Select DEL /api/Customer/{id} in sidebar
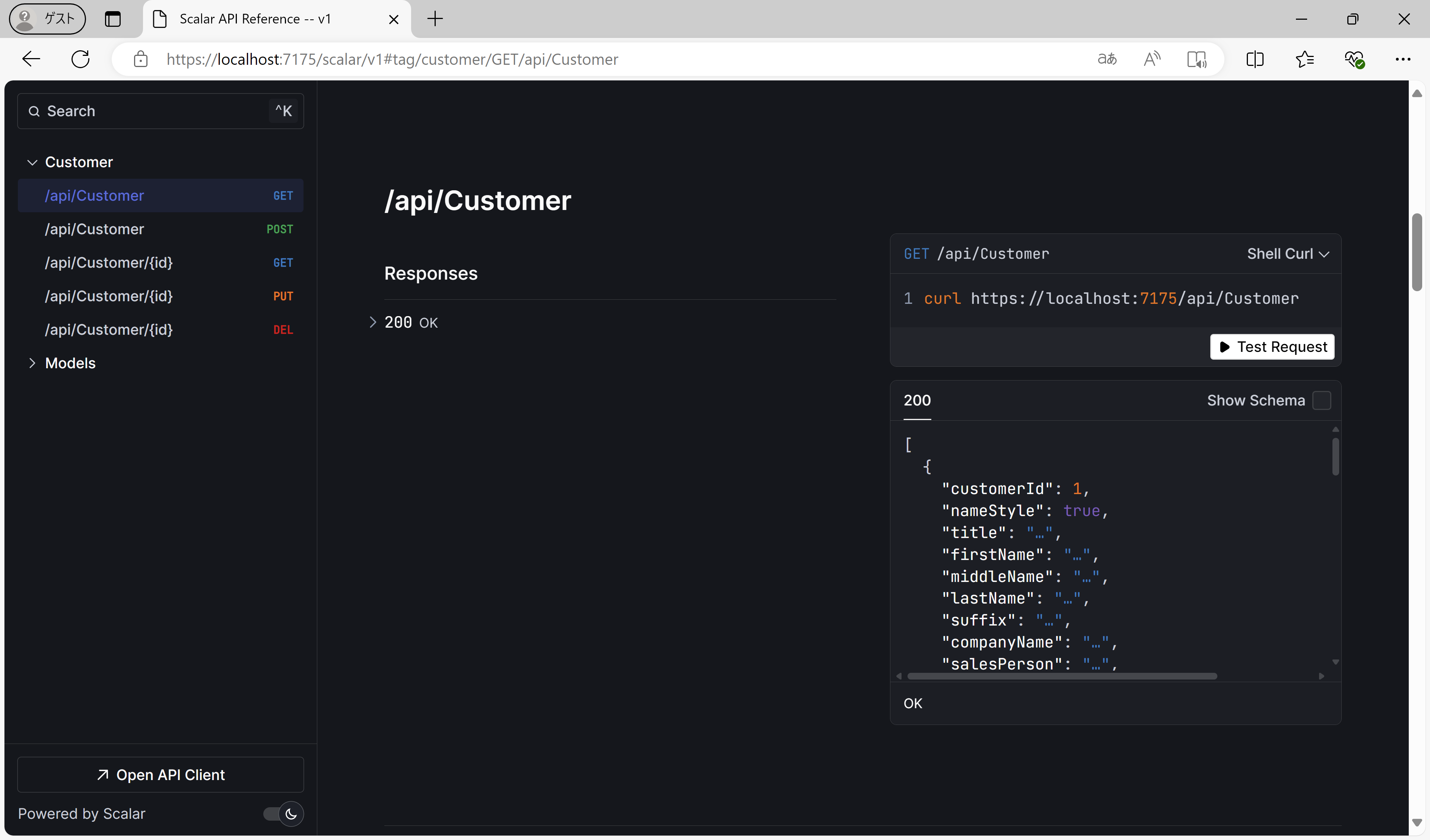 161,330
